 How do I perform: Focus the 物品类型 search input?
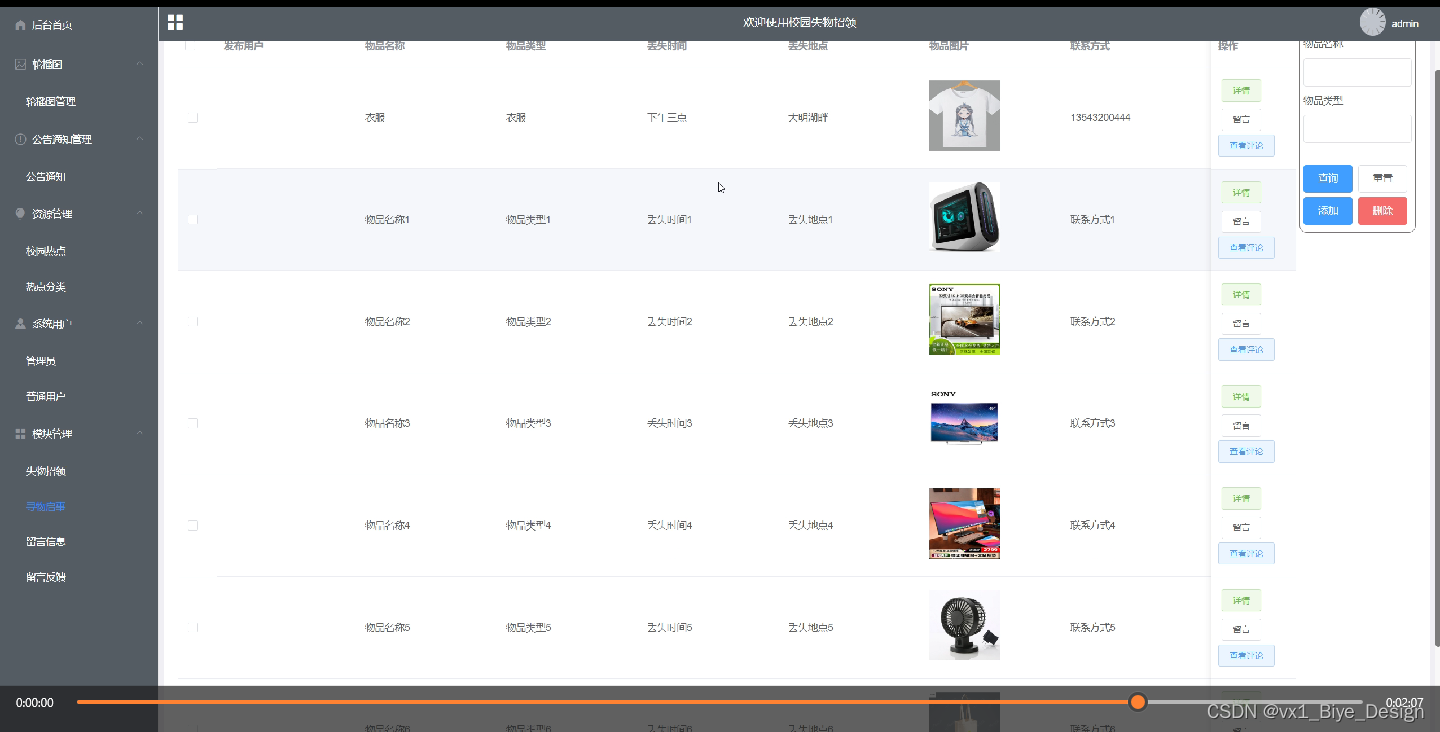(1357, 129)
